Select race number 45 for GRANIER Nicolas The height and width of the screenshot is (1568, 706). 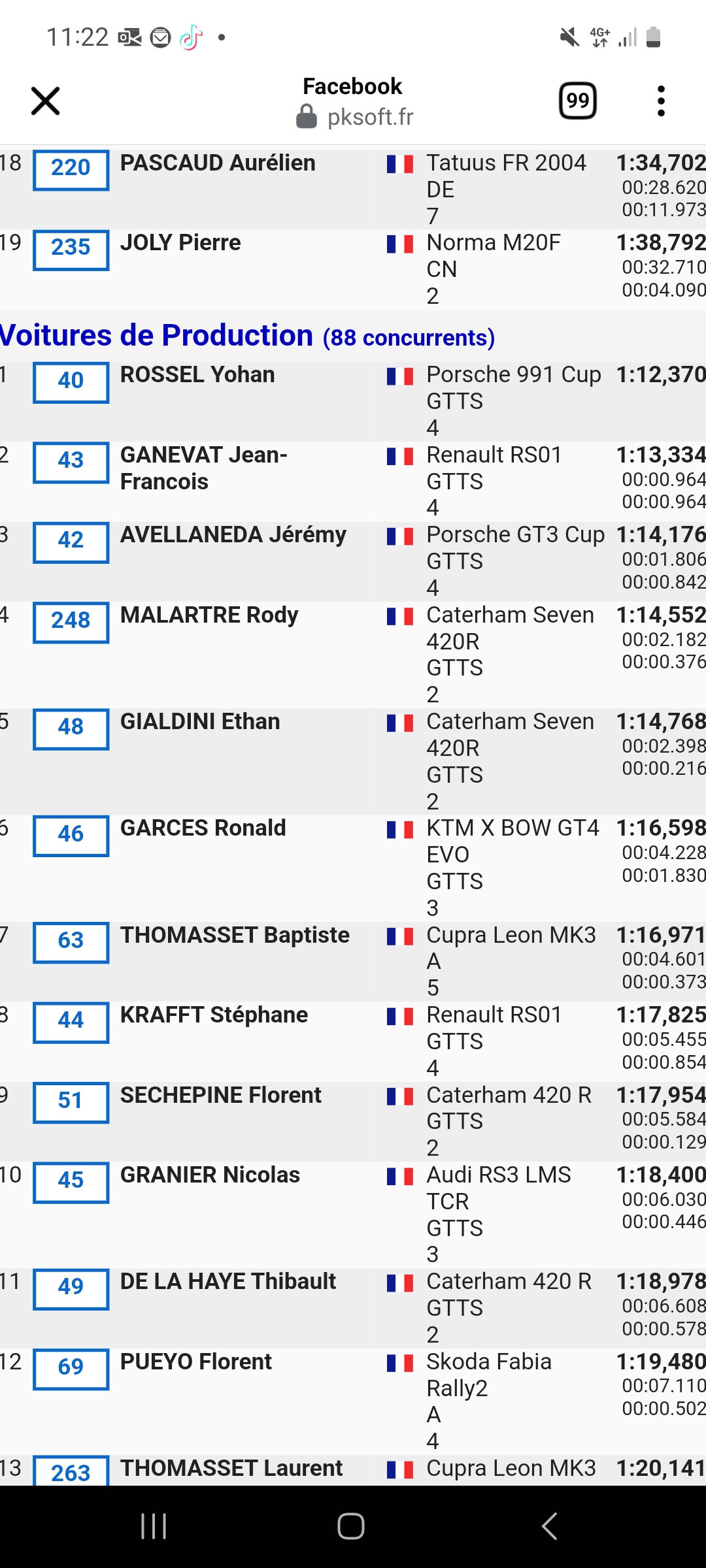point(71,1182)
